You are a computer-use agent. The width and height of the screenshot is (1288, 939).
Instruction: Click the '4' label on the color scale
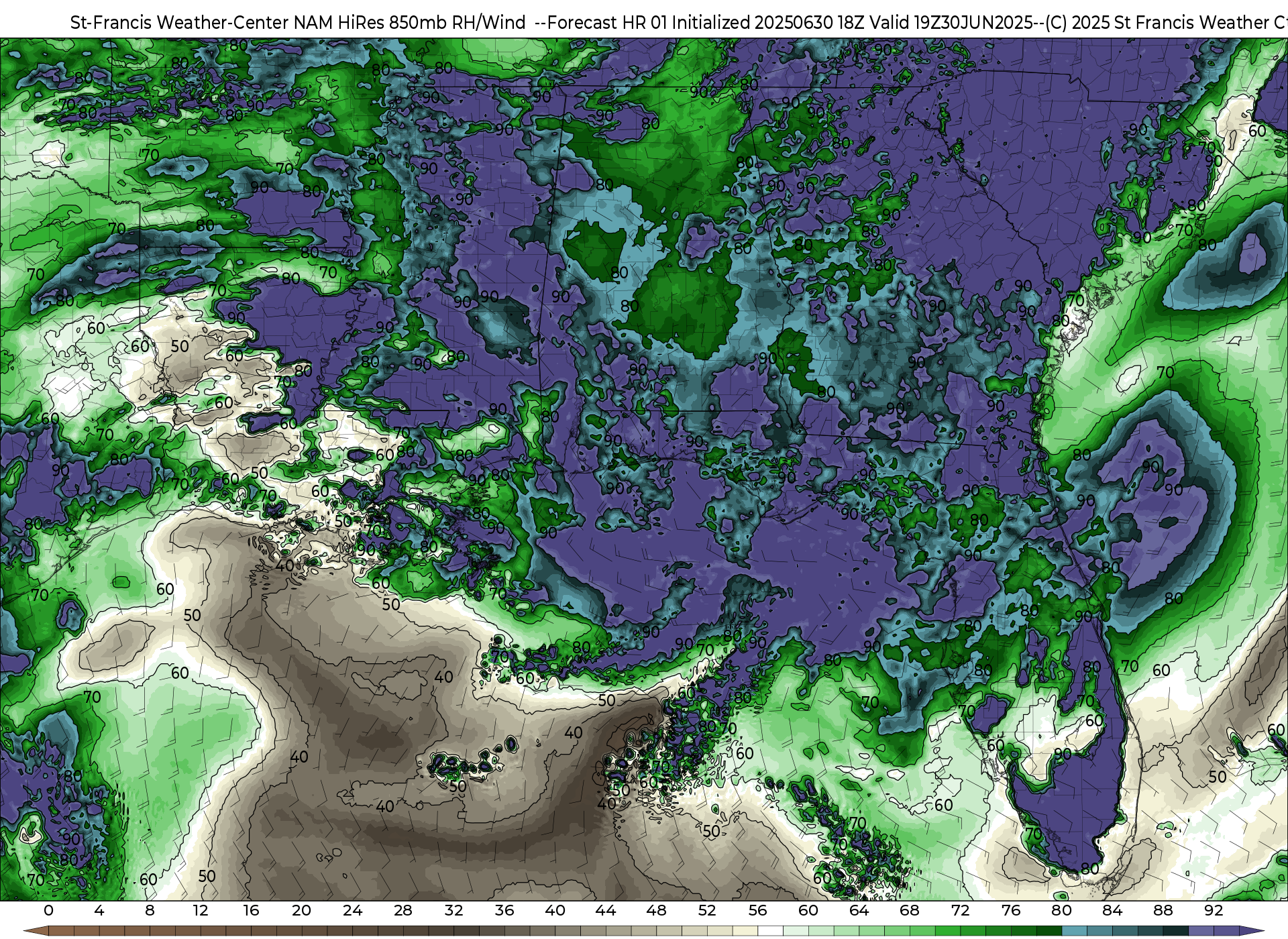point(99,910)
